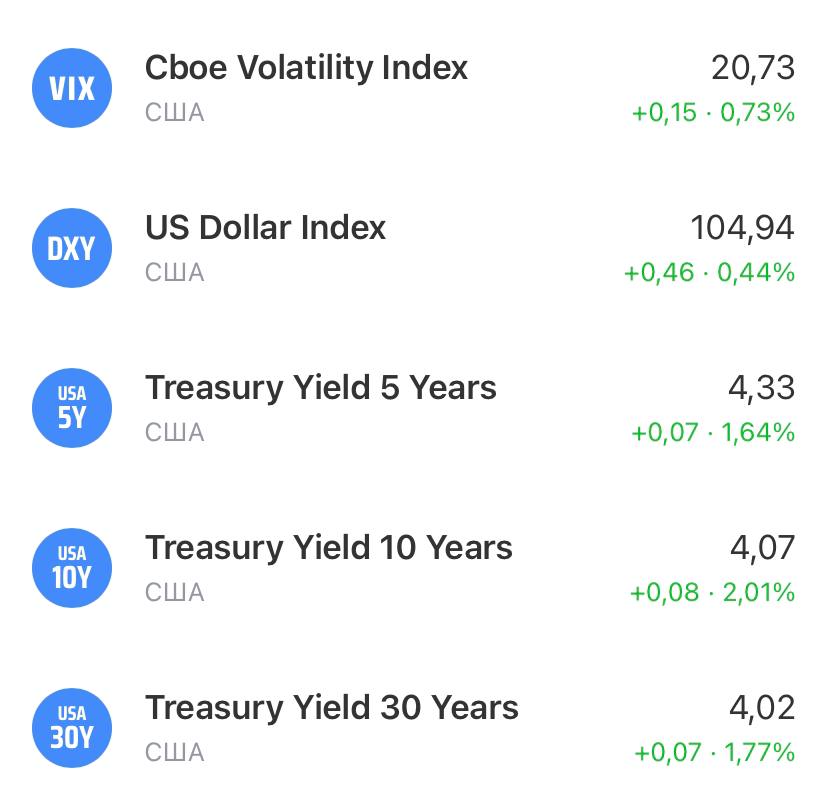Open Treasury Yield 5 Years entry
The image size is (828, 808).
320,388
